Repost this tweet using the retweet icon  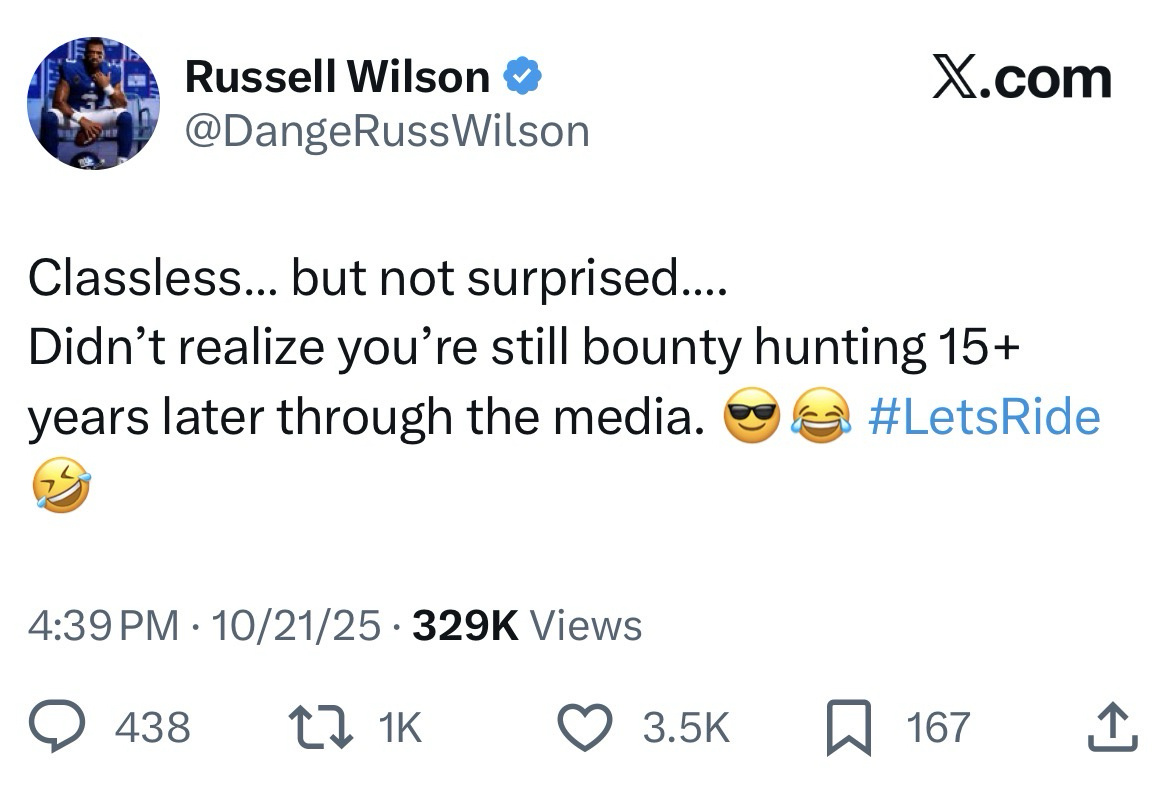click(x=320, y=728)
